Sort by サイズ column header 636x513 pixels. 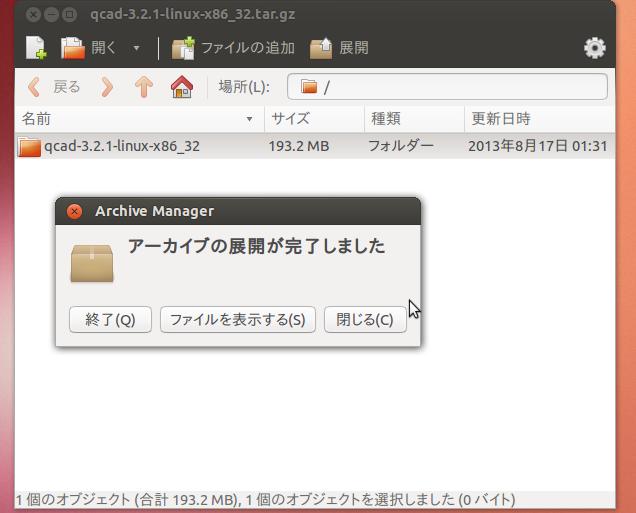[x=314, y=119]
